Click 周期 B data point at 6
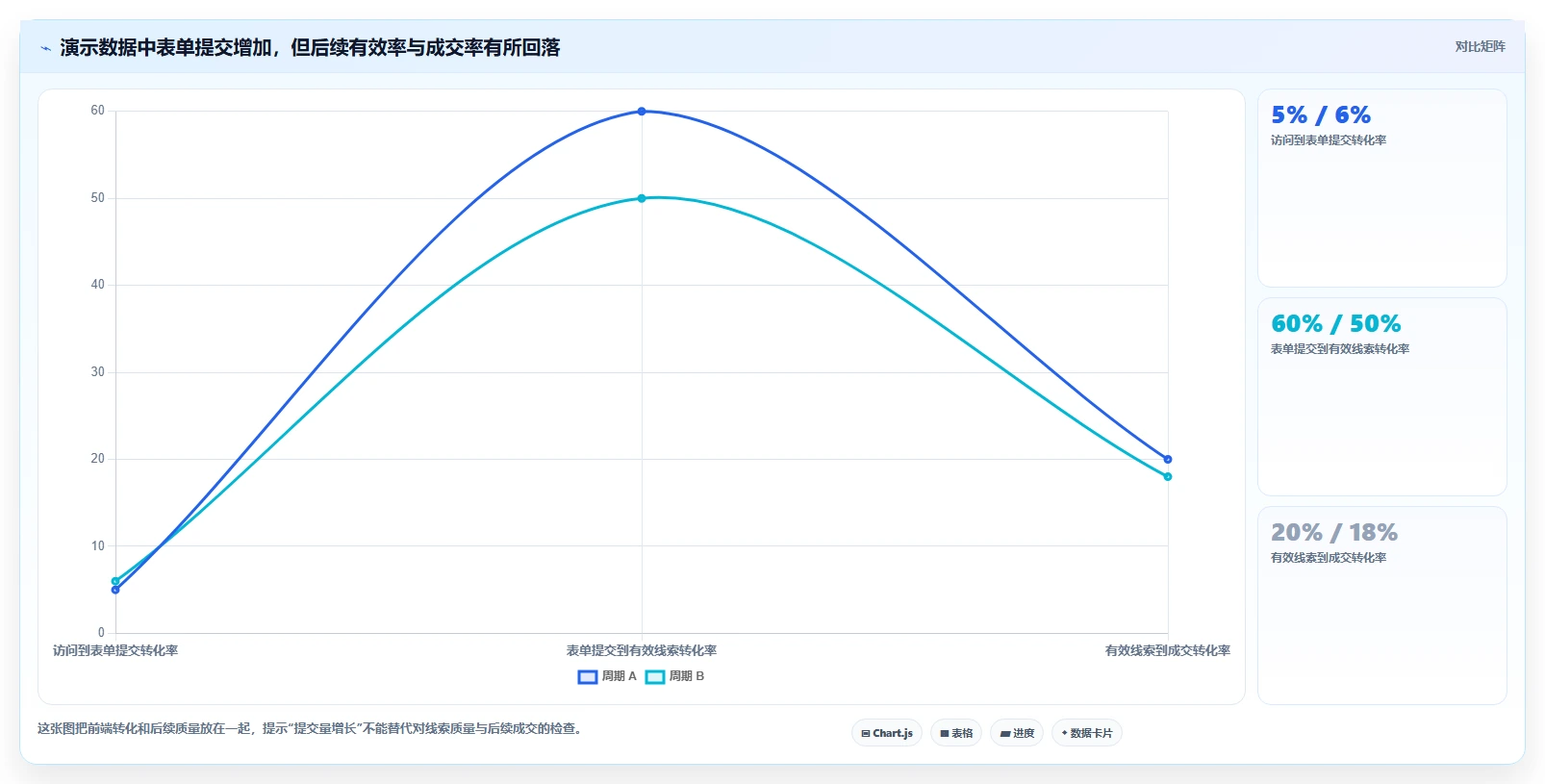The height and width of the screenshot is (784, 1545). coord(115,581)
